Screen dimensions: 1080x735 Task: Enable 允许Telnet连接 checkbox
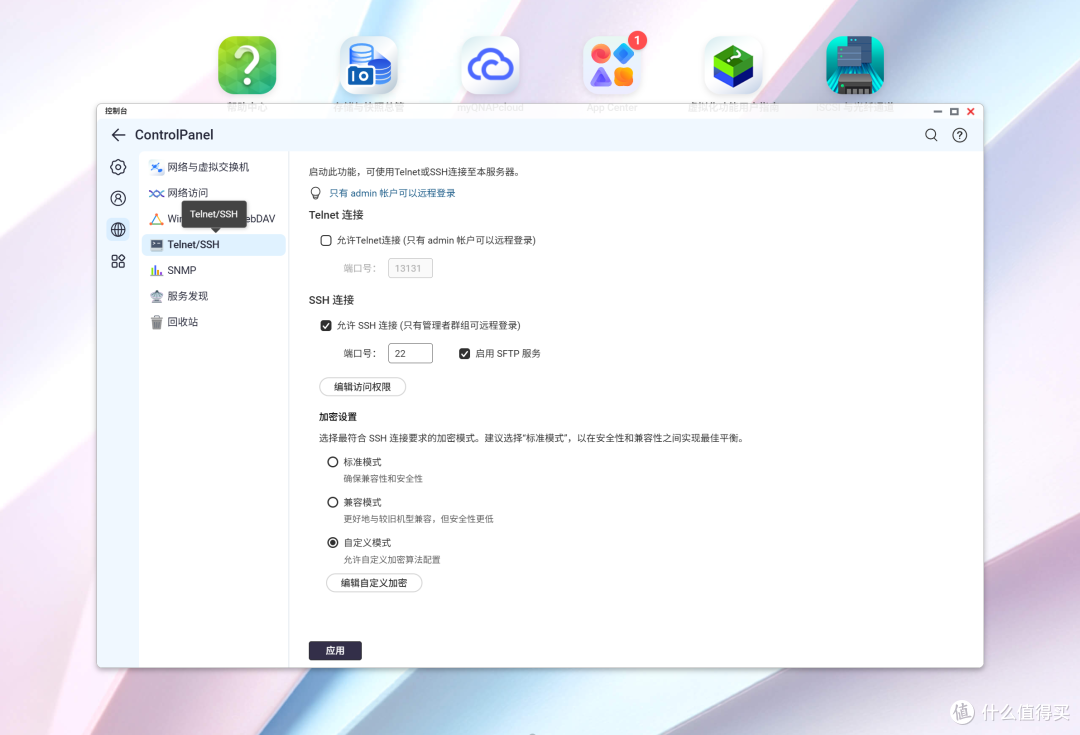pos(326,240)
